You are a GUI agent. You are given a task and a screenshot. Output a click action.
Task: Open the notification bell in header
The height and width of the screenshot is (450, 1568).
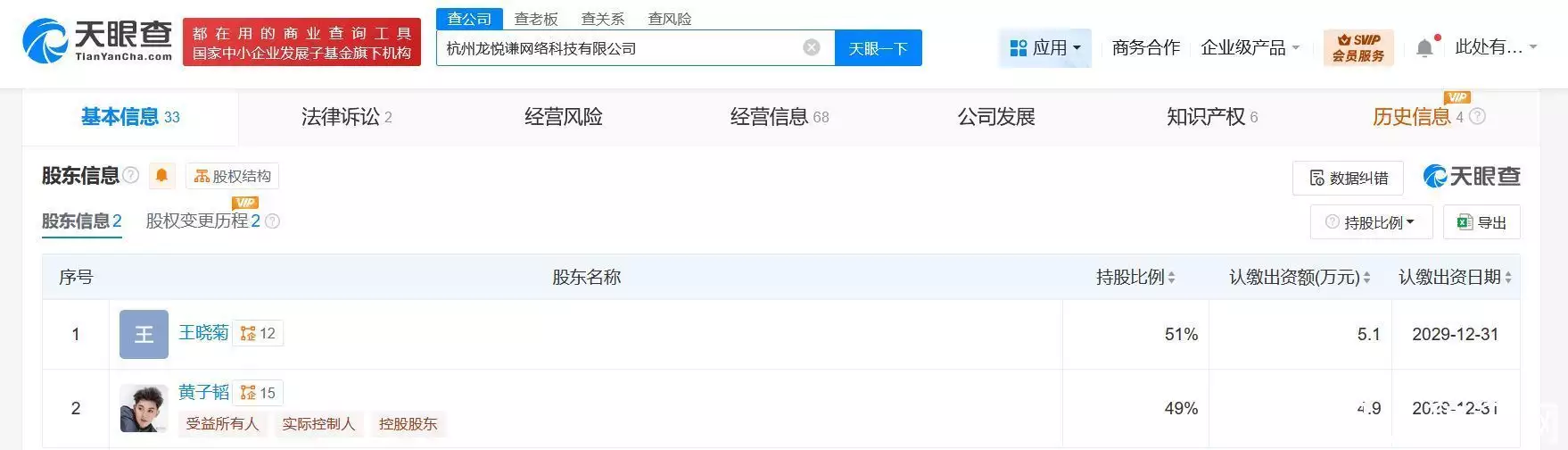pyautogui.click(x=1425, y=47)
